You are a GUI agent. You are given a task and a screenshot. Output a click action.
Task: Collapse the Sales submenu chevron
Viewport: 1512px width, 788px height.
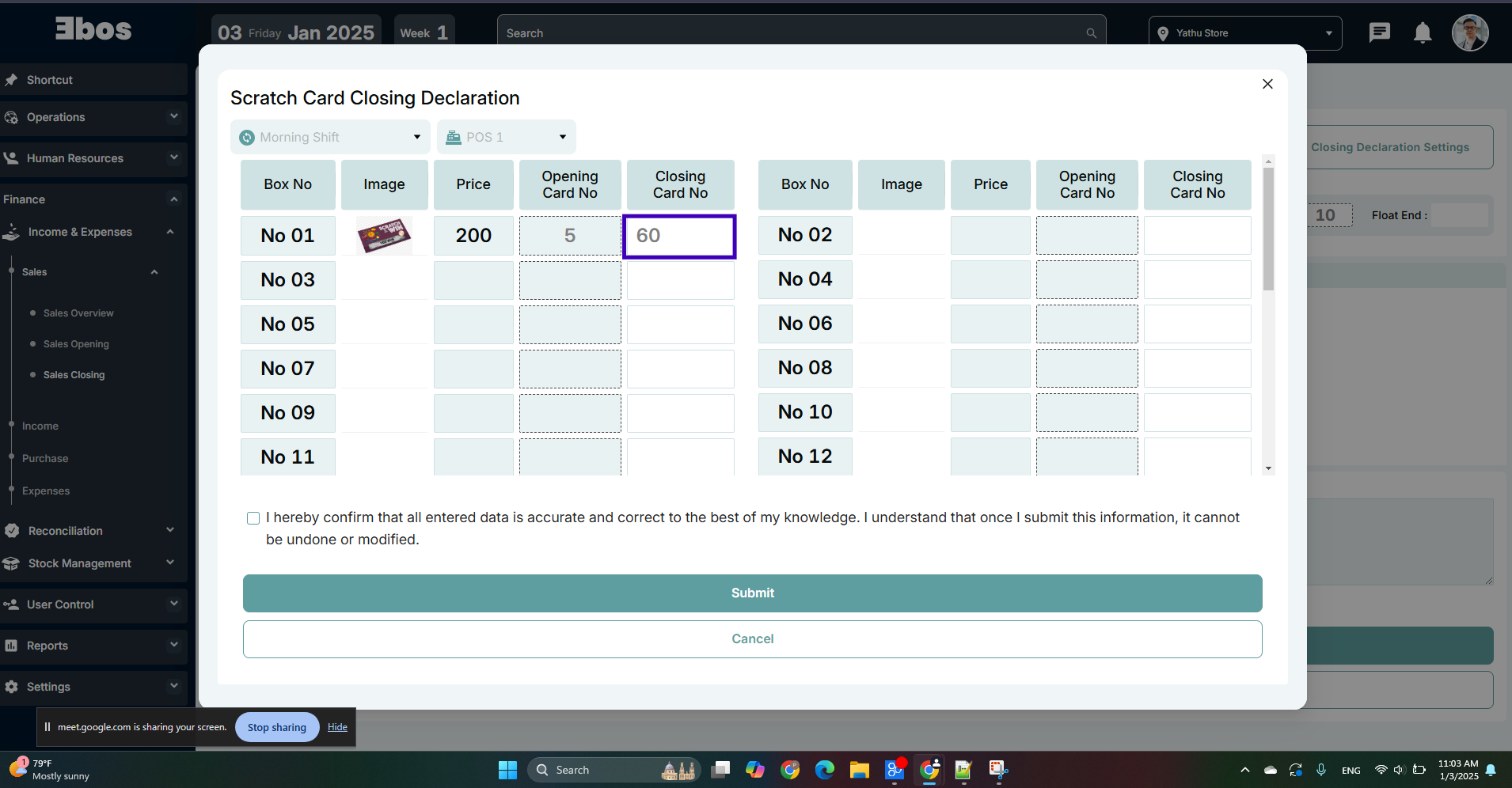pyautogui.click(x=154, y=272)
